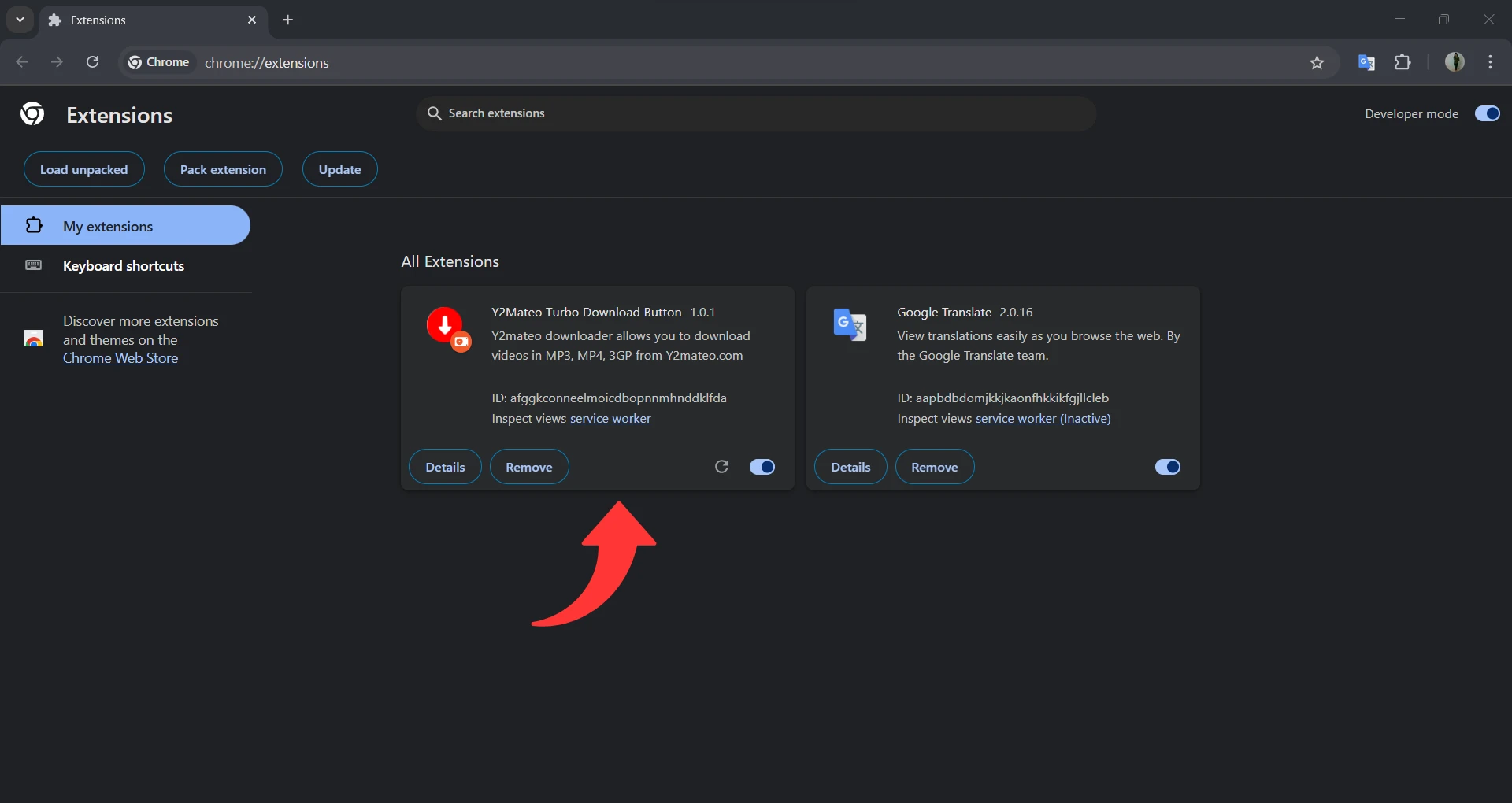Open the Chrome Web Store link
The image size is (1512, 803).
tap(120, 358)
